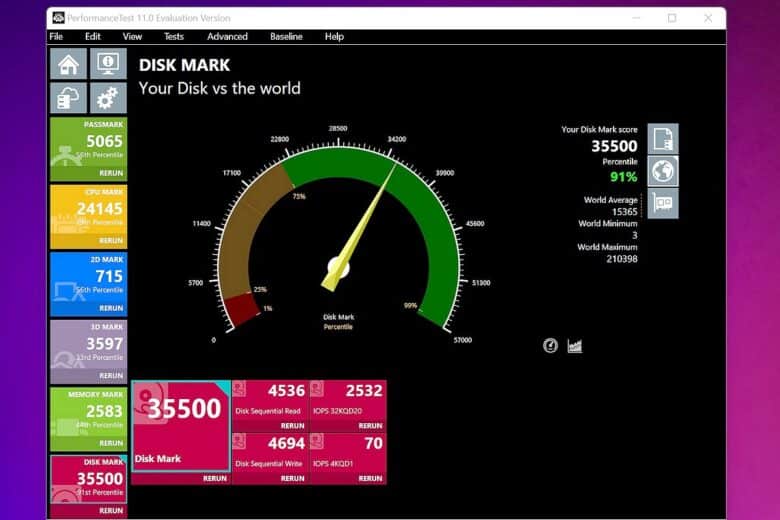Screen dimensions: 780x520
Task: Rerun the IOPS 4KQD1 test
Action: pos(370,478)
